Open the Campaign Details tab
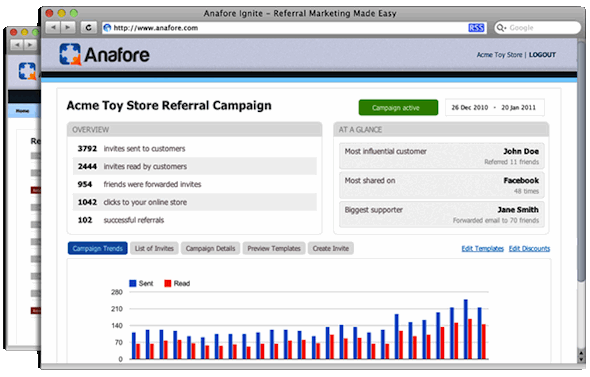This screenshot has width=590, height=377. 210,248
